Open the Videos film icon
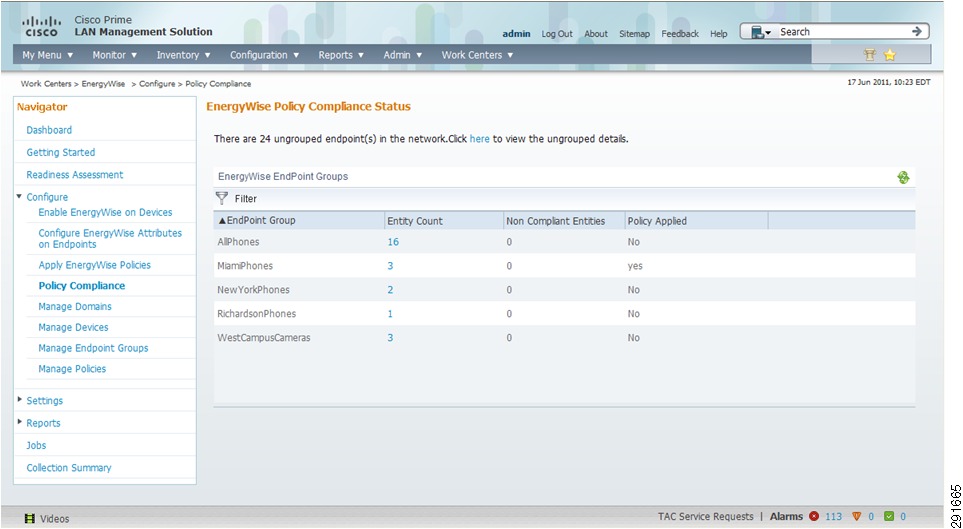The height and width of the screenshot is (529, 963). coord(29,519)
